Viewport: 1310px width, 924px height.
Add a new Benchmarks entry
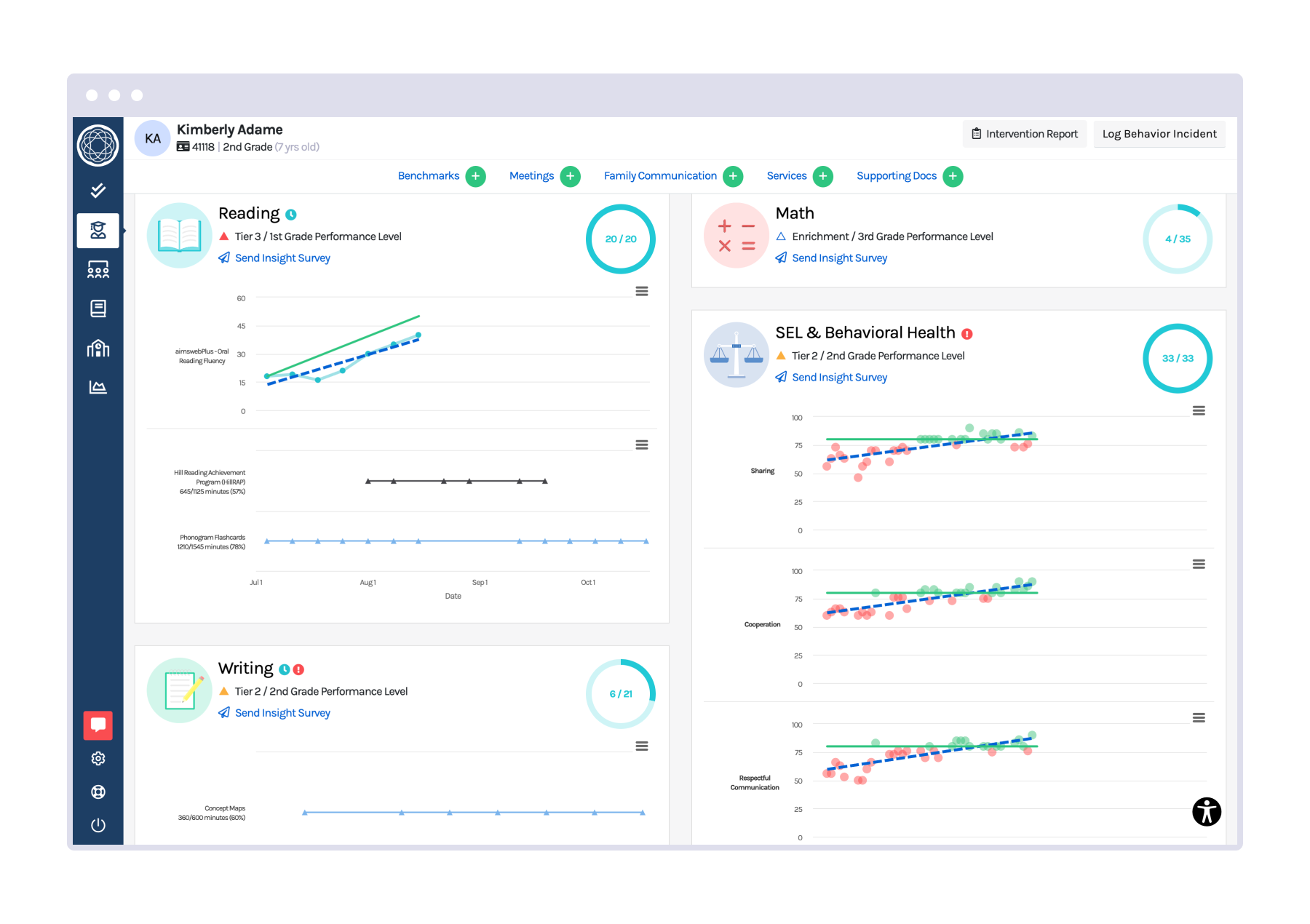coord(475,176)
